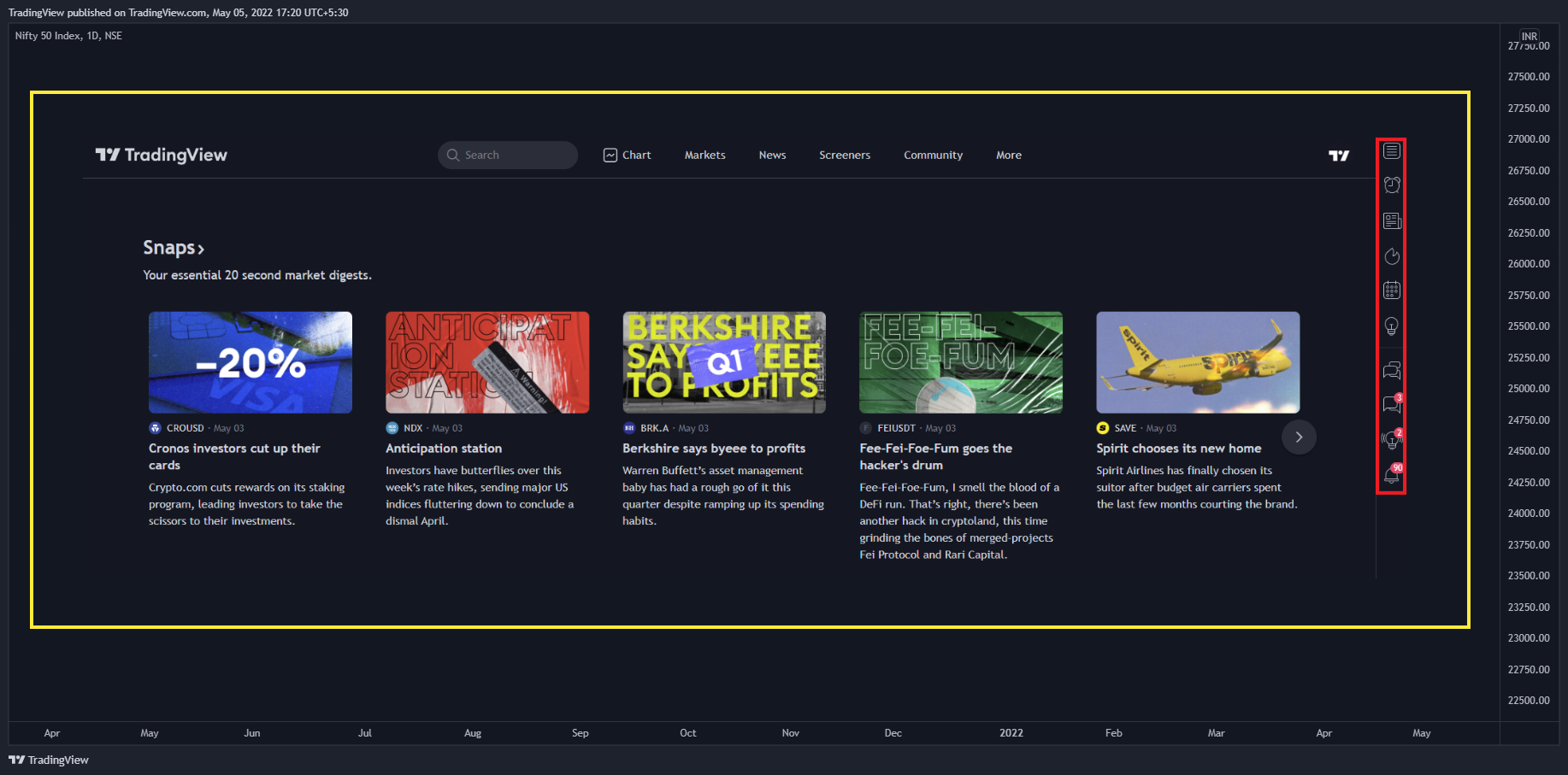
Task: Click the search magnifier icon
Action: [453, 156]
